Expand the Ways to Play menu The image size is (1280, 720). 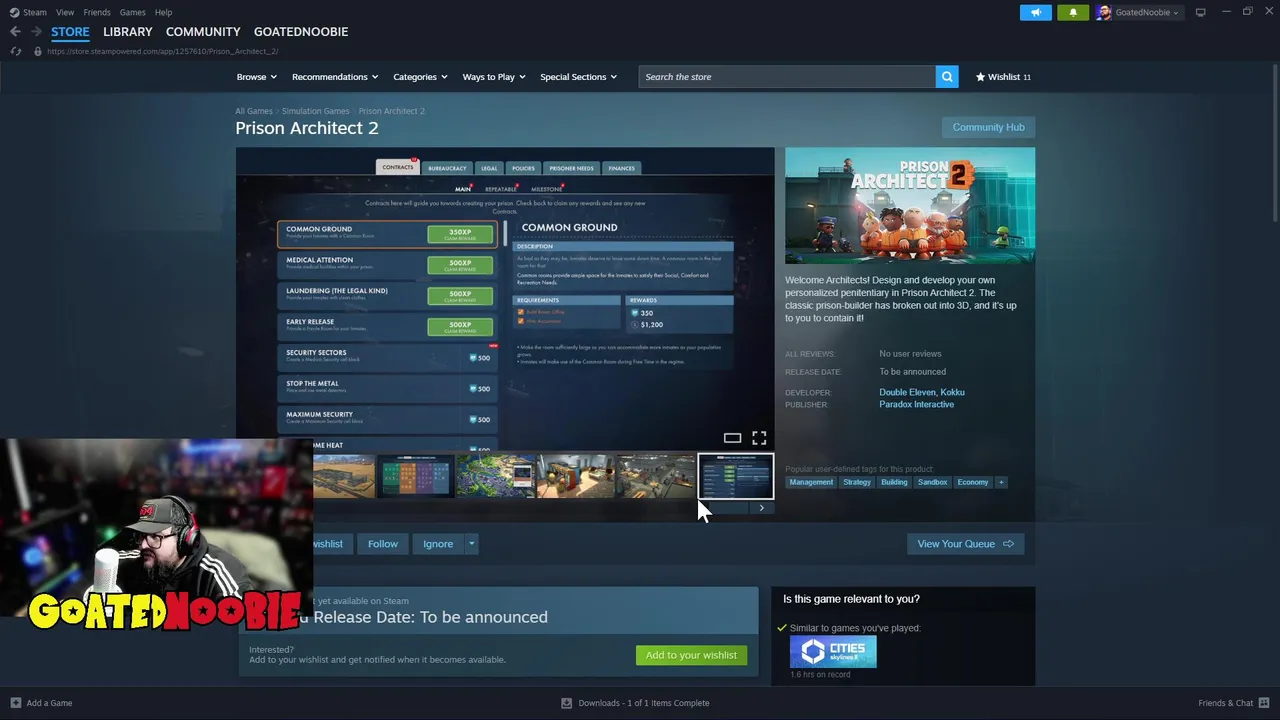coord(494,77)
